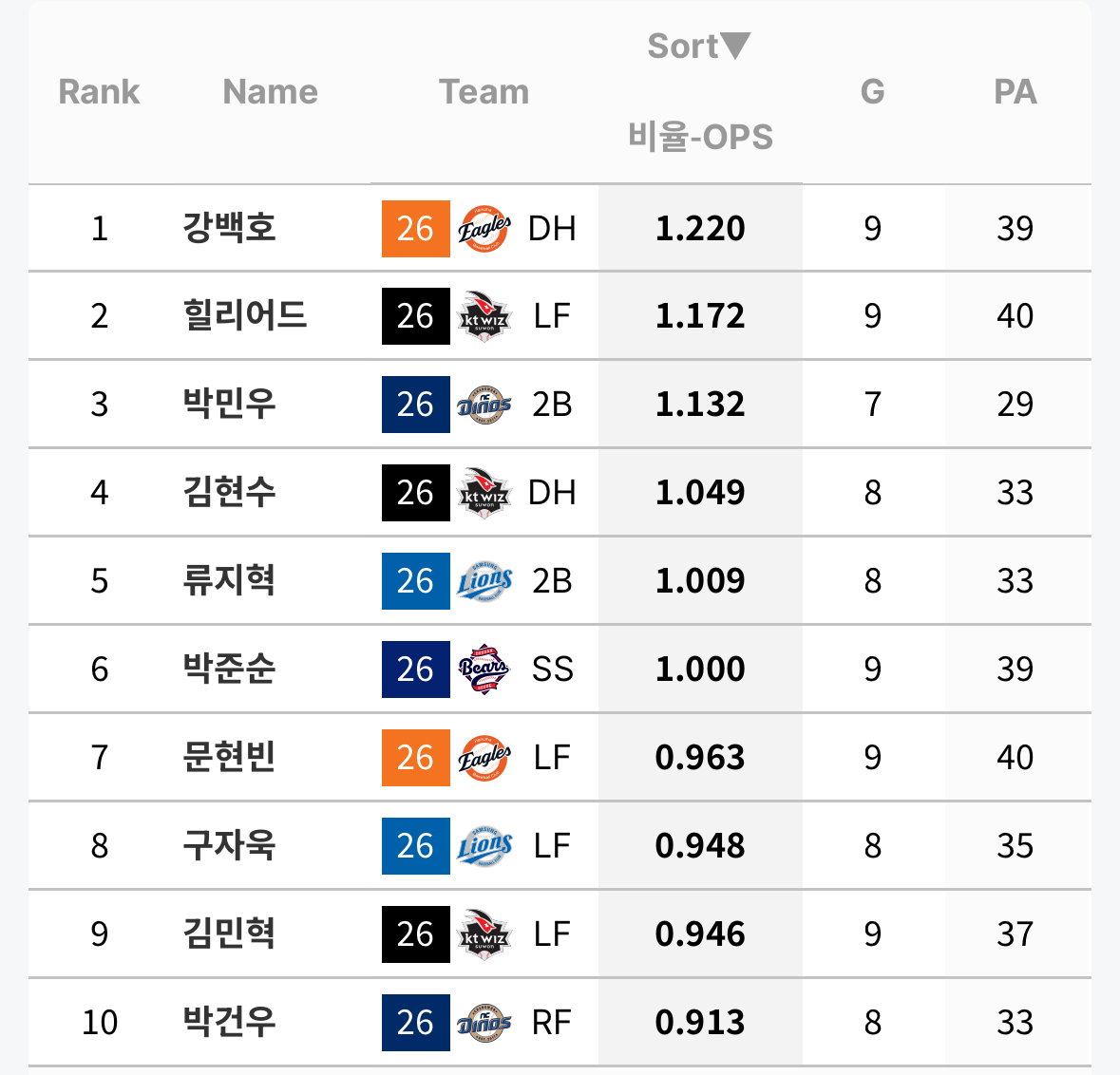Sort the table by PA column
1120x1075 pixels.
1015,91
